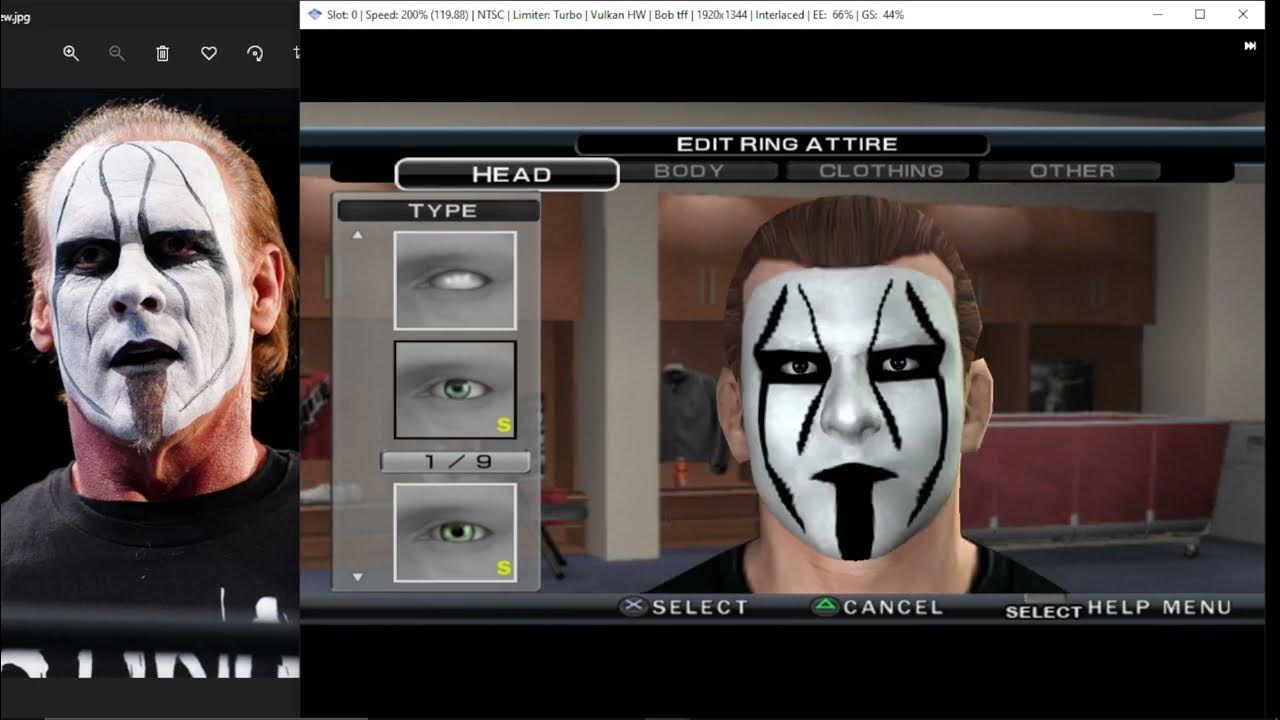Minimize the emulator window
The height and width of the screenshot is (720, 1280).
tap(1157, 15)
